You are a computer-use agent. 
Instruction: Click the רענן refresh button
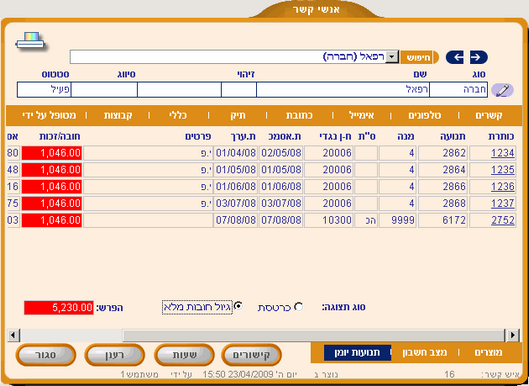click(115, 355)
